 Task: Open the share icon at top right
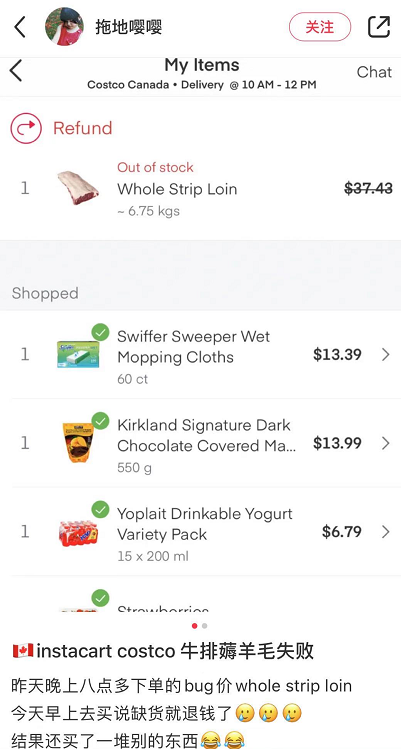tap(379, 27)
